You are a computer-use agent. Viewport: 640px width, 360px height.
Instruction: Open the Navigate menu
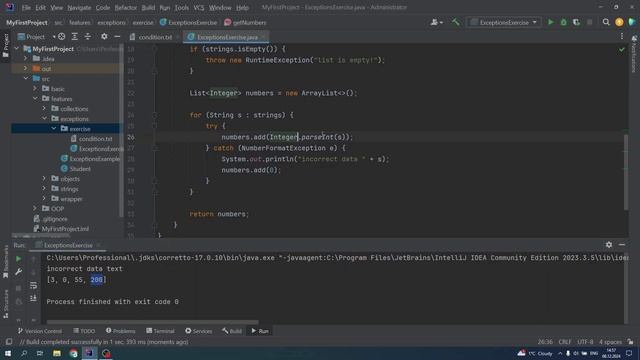pyautogui.click(x=79, y=8)
